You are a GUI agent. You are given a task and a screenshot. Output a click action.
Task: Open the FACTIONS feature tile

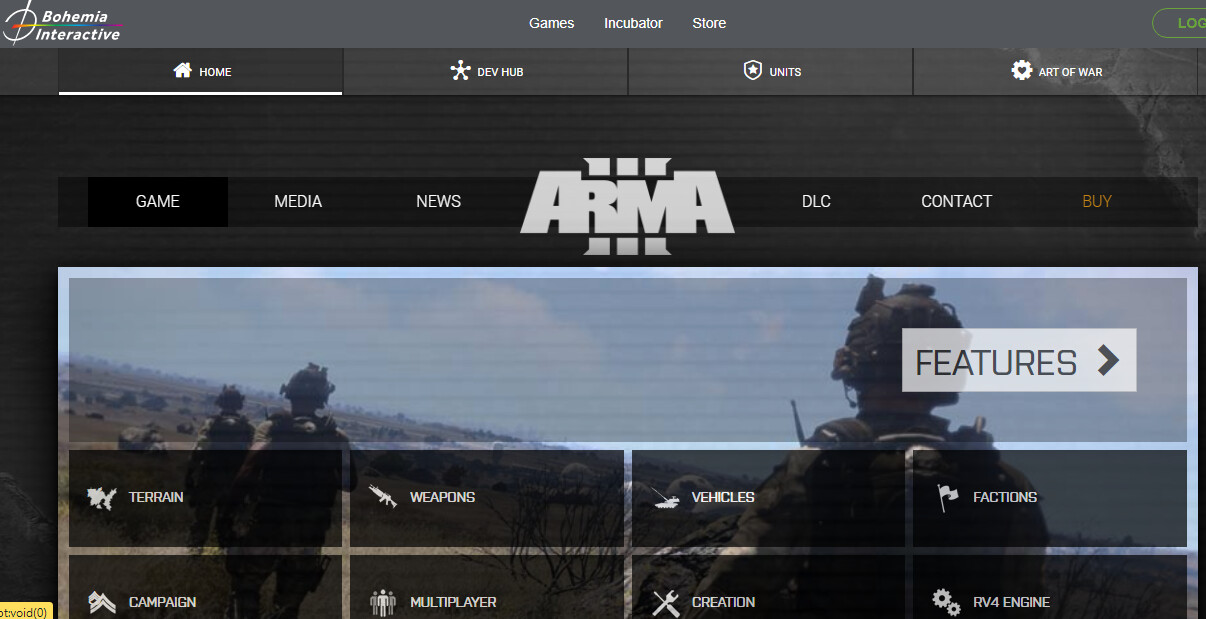pos(1050,498)
